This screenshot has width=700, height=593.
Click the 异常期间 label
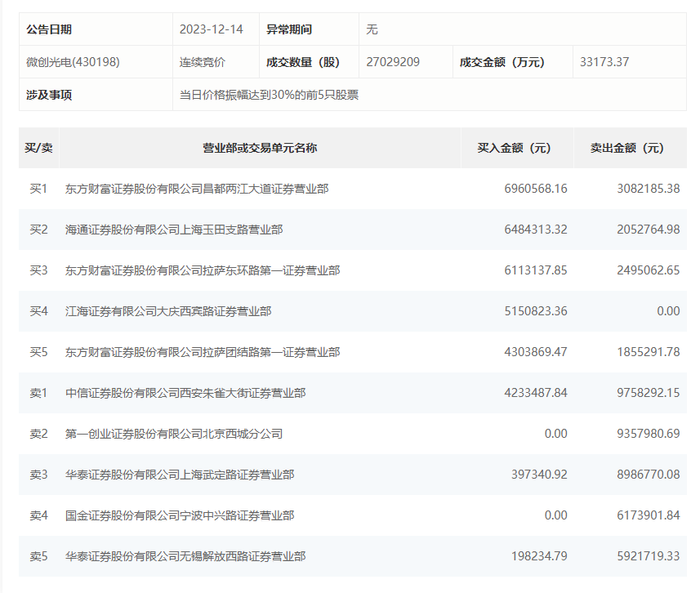pos(289,29)
